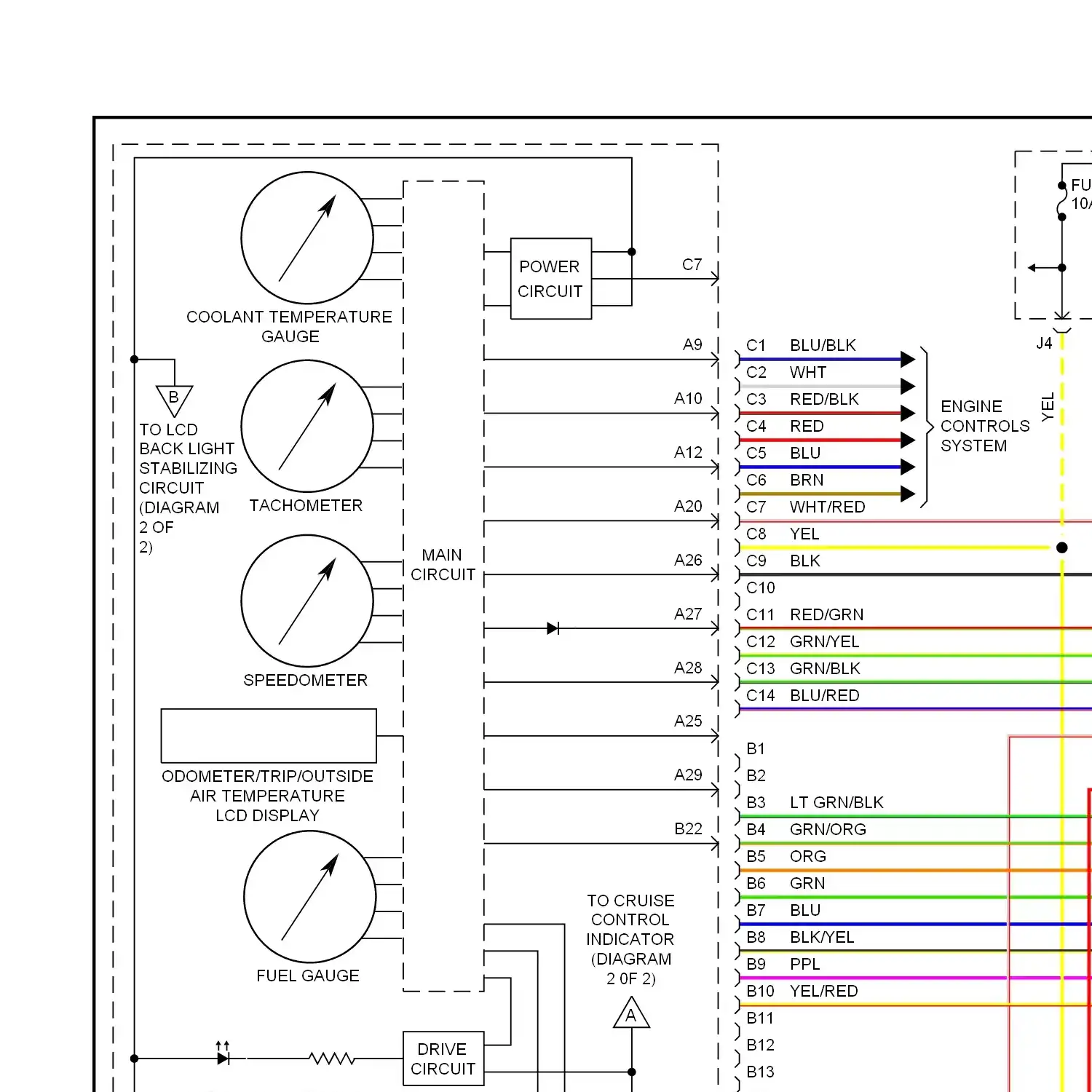1092x1092 pixels.
Task: Click the A12 terminal label
Action: click(688, 452)
